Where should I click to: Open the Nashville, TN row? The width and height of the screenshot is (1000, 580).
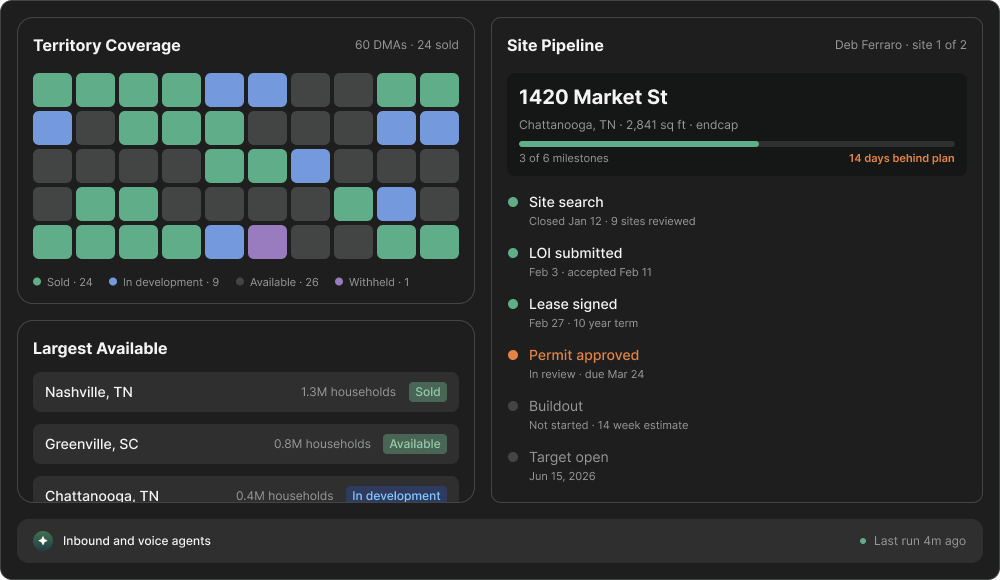246,392
